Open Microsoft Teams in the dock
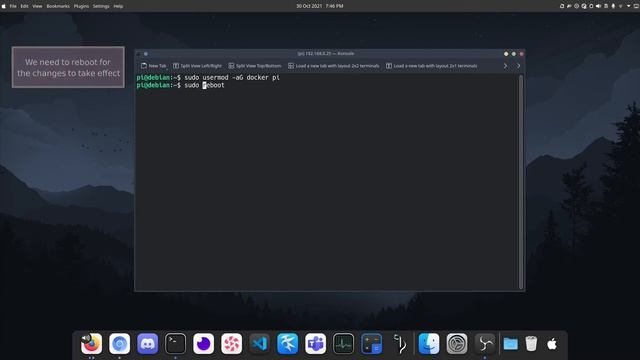The width and height of the screenshot is (640, 360). (316, 344)
